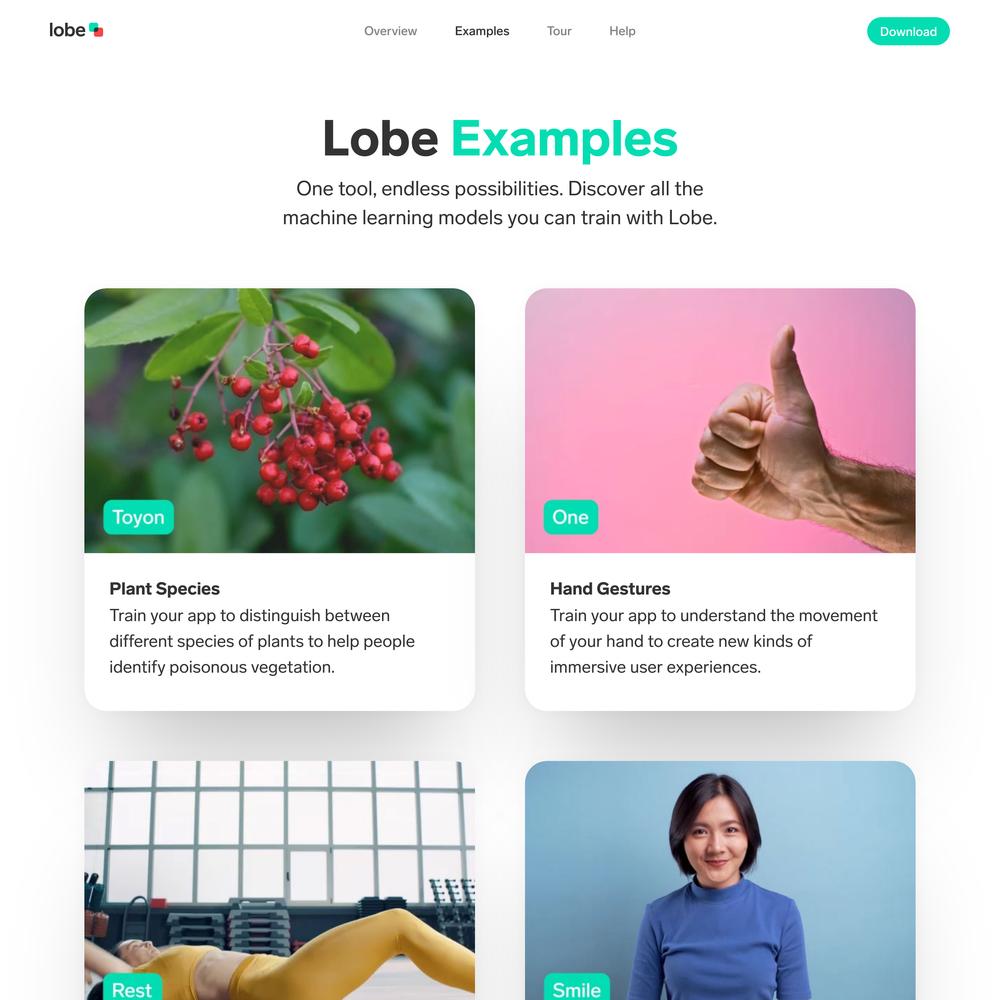Click the Plant Species description text
The width and height of the screenshot is (1000, 1000).
(262, 642)
